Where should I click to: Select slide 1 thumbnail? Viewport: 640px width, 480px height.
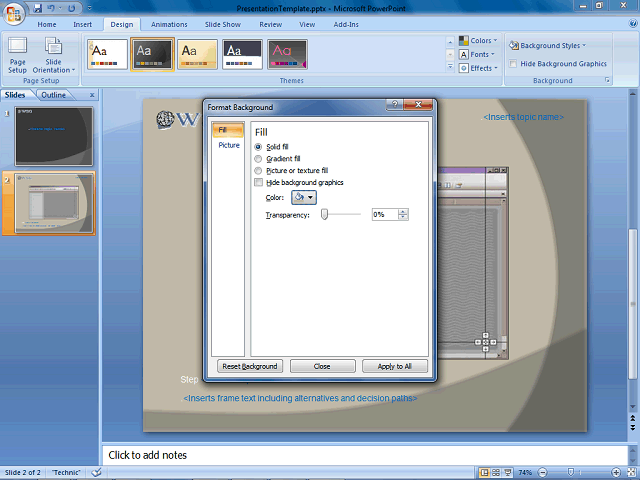point(54,136)
